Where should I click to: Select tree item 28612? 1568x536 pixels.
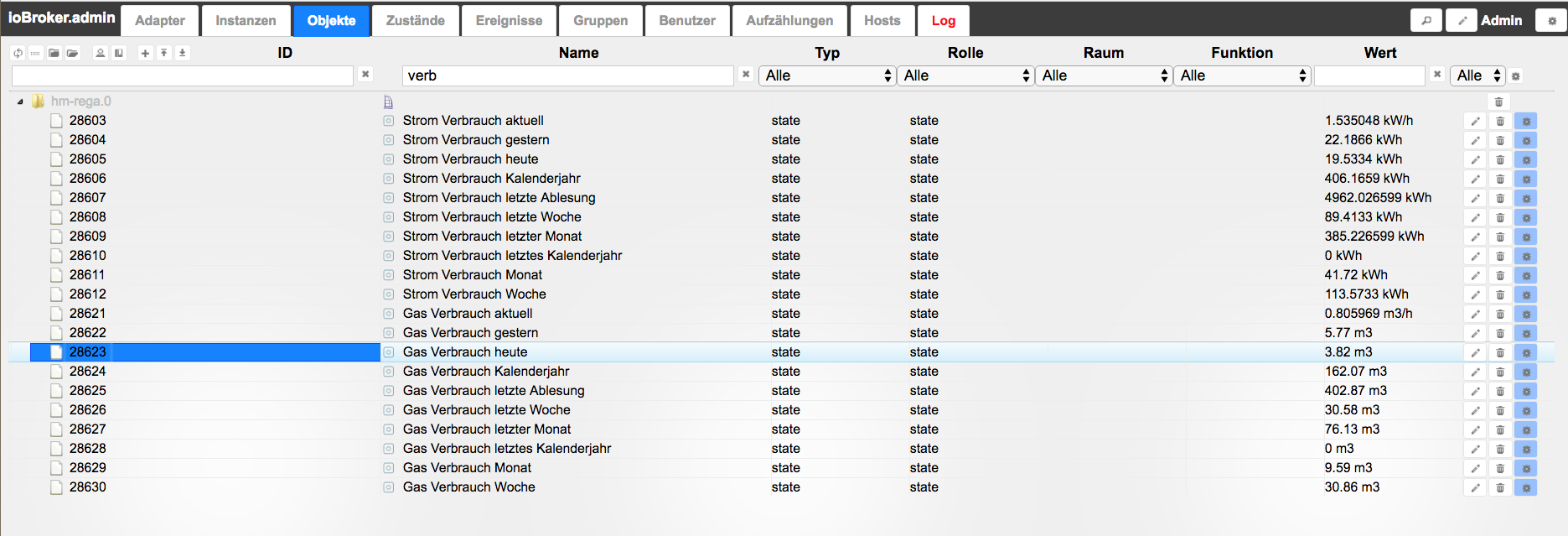coord(87,294)
